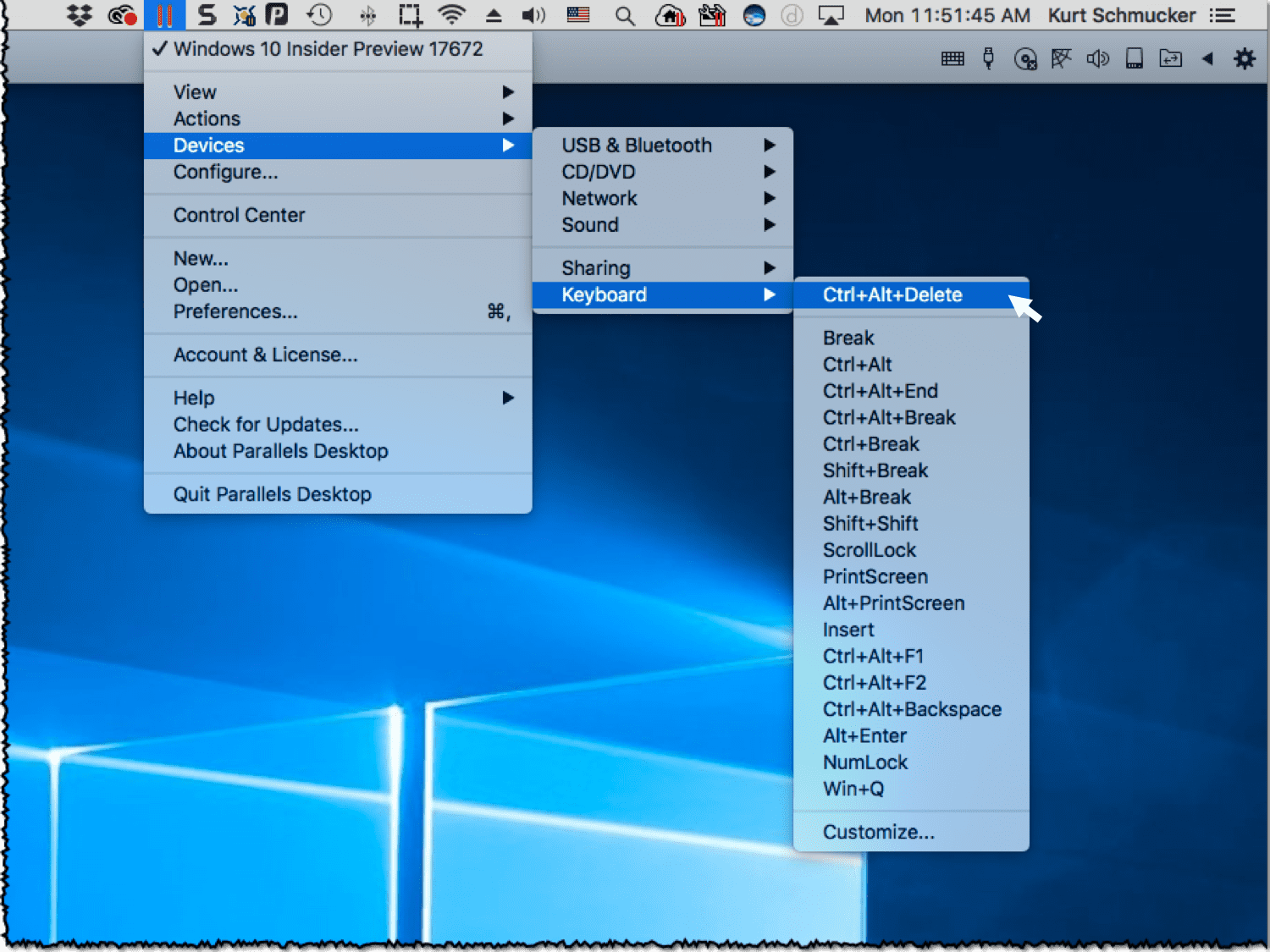1270x952 pixels.
Task: Send the PrintScreen key to Windows
Action: 875,577
